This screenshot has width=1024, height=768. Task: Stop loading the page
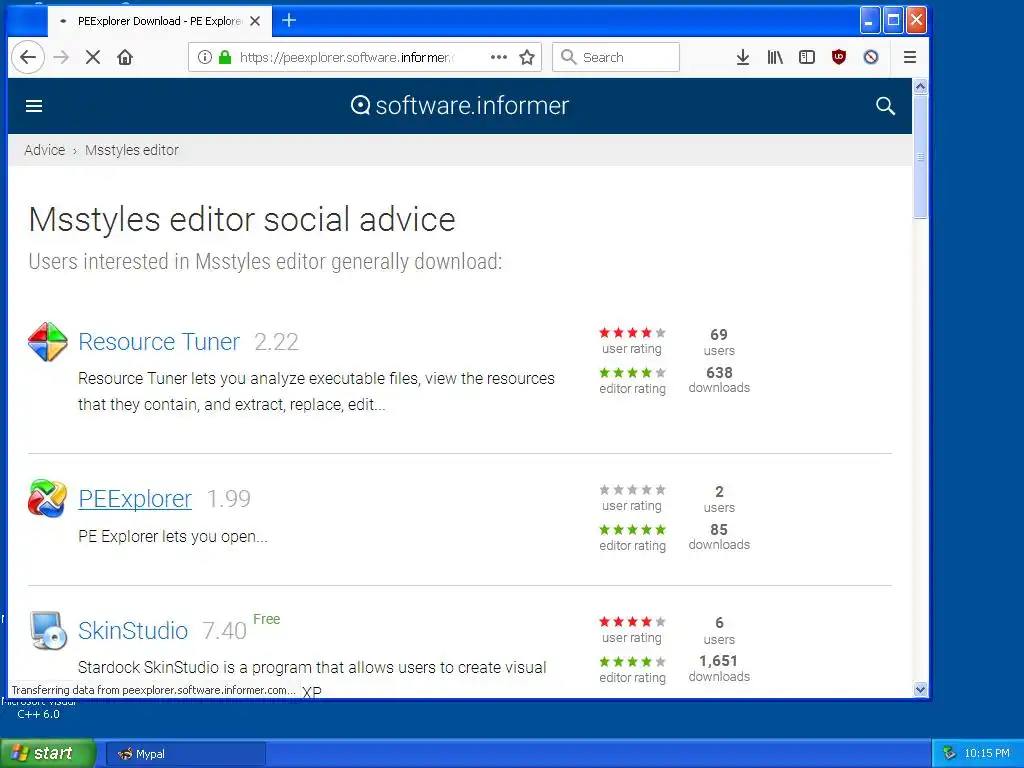93,57
